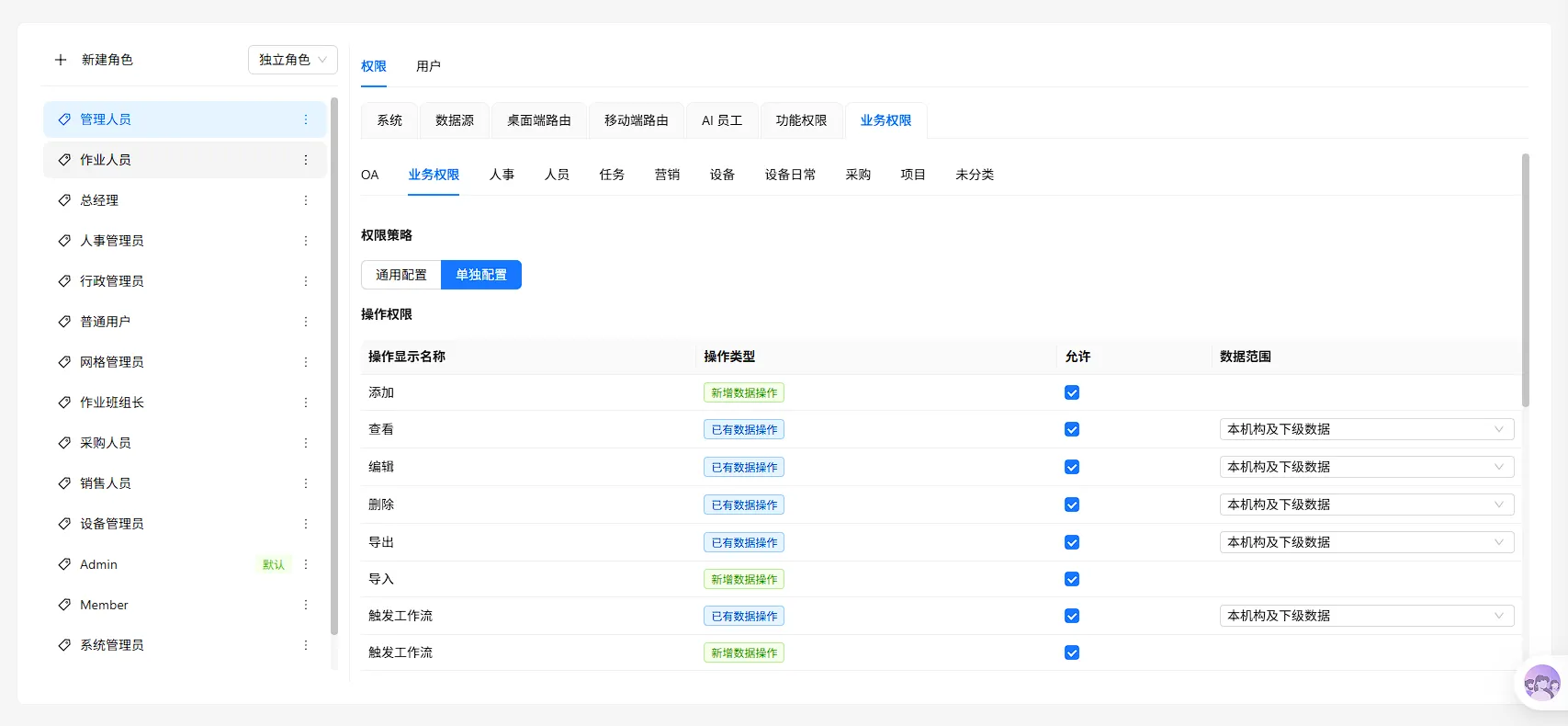Viewport: 1568px width, 726px height.
Task: Select the 单独配置 strategy button
Action: tap(481, 275)
